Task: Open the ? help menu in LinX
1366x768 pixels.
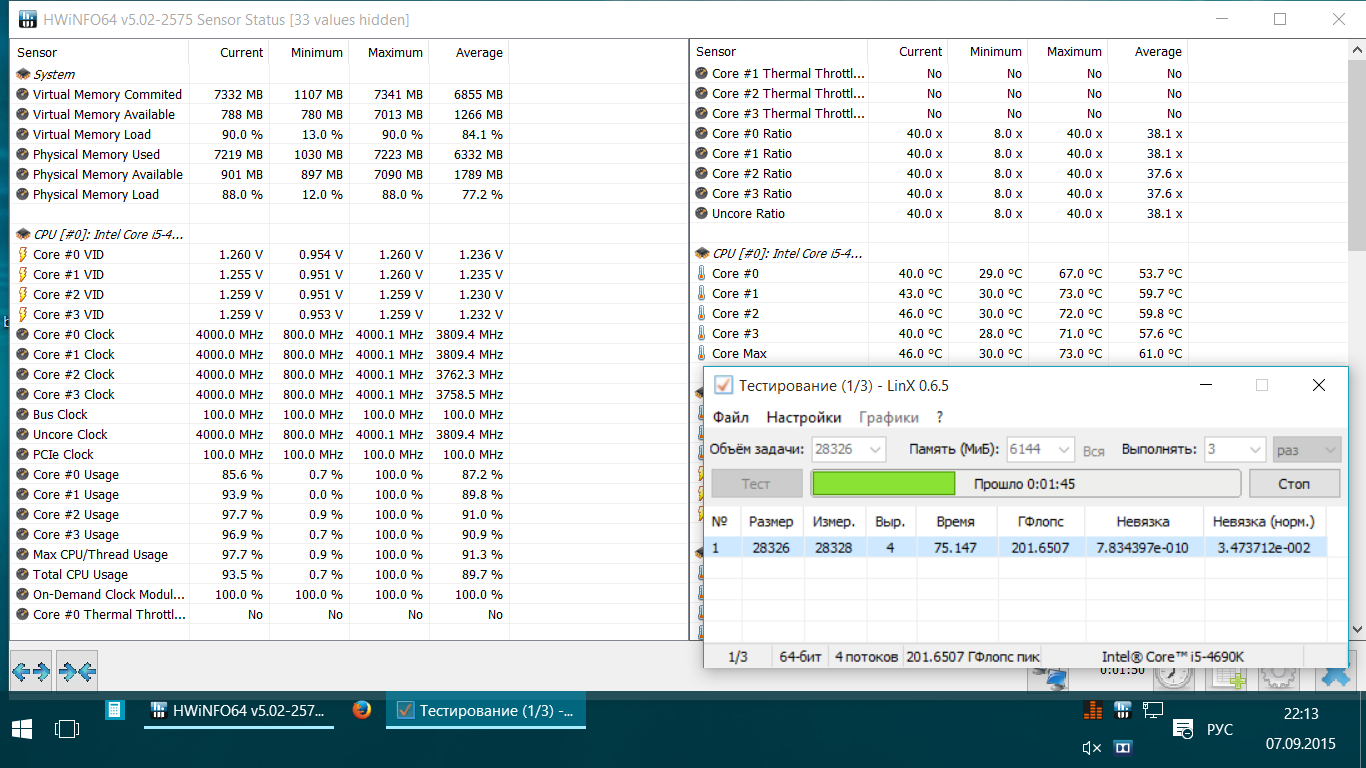Action: coord(940,417)
